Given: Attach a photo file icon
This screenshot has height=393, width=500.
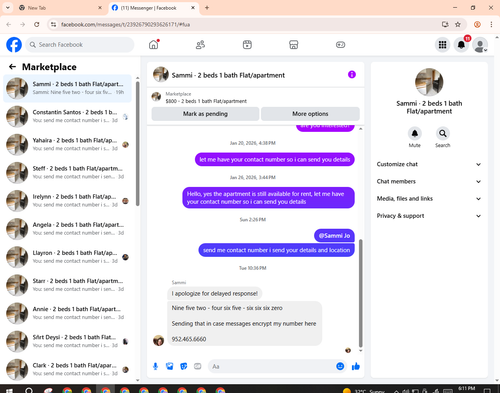Looking at the screenshot, I should click(x=170, y=366).
